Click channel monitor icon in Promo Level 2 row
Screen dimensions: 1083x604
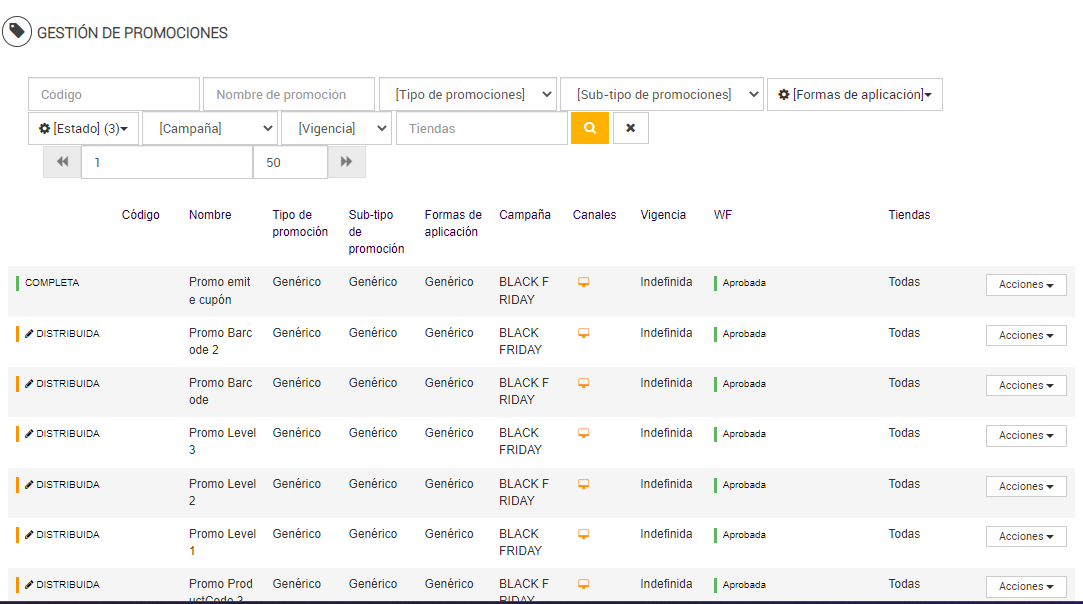click(584, 484)
